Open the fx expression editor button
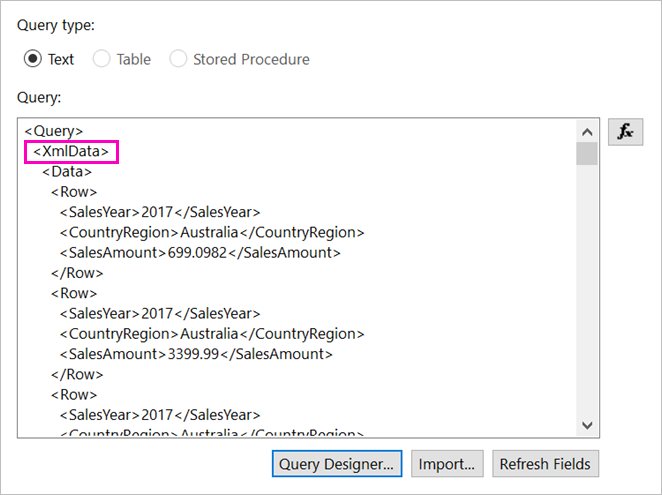 625,132
